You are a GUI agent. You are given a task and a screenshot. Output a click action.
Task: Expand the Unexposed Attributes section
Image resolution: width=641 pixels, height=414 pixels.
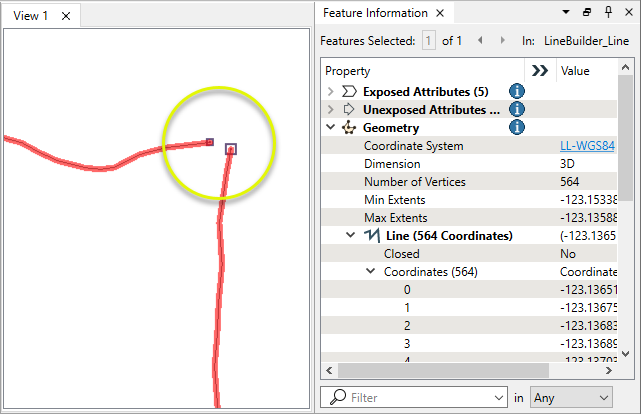coord(331,109)
